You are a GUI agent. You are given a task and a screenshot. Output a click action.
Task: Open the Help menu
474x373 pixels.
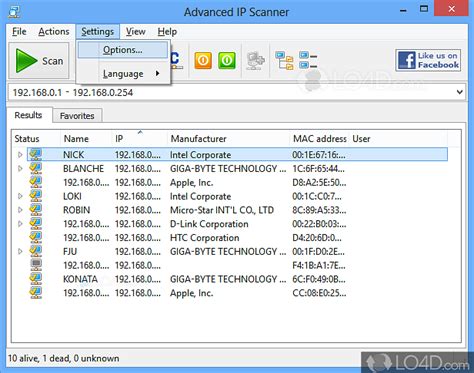[x=167, y=32]
